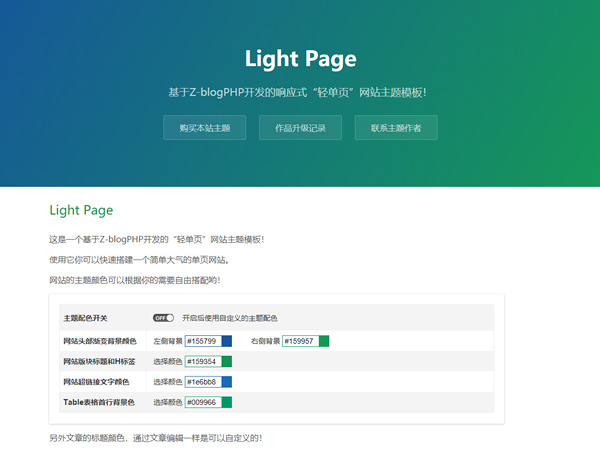Click the blue swatch beside #155799

pyautogui.click(x=226, y=341)
